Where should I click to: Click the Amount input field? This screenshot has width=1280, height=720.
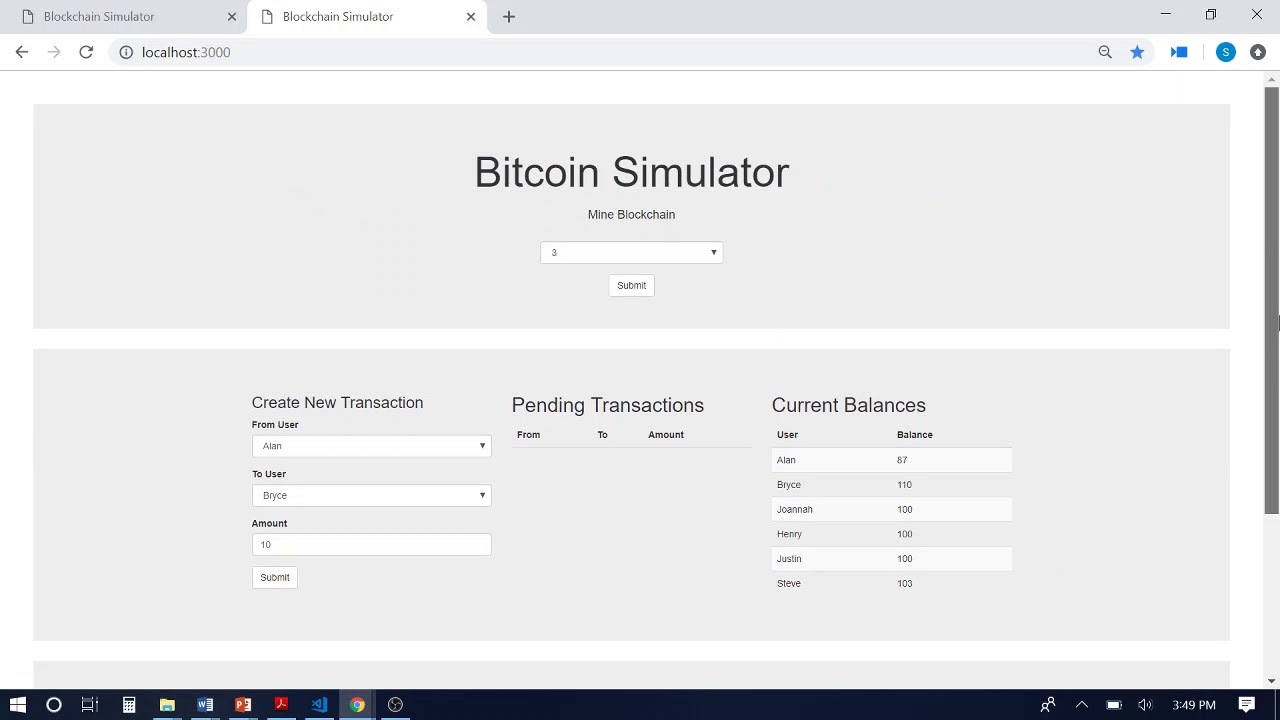371,544
